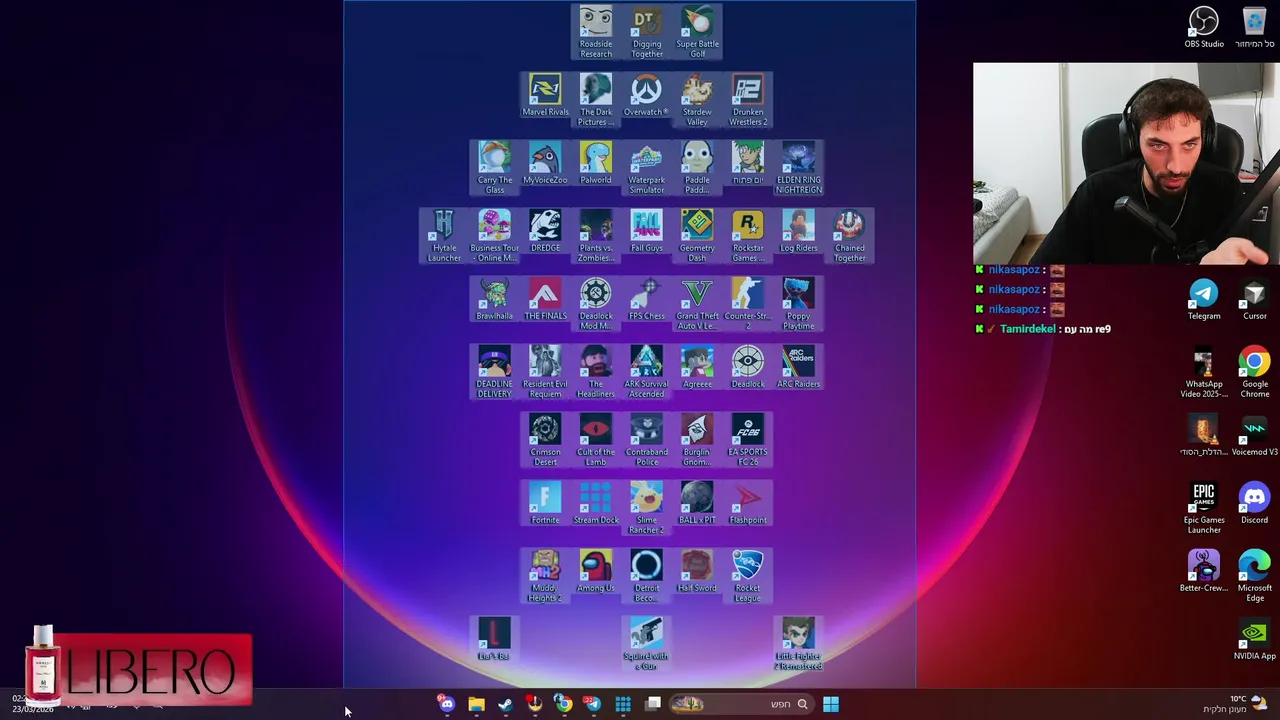Open ARK Survival Ascended shortcut
The image size is (1280, 720).
tap(647, 372)
